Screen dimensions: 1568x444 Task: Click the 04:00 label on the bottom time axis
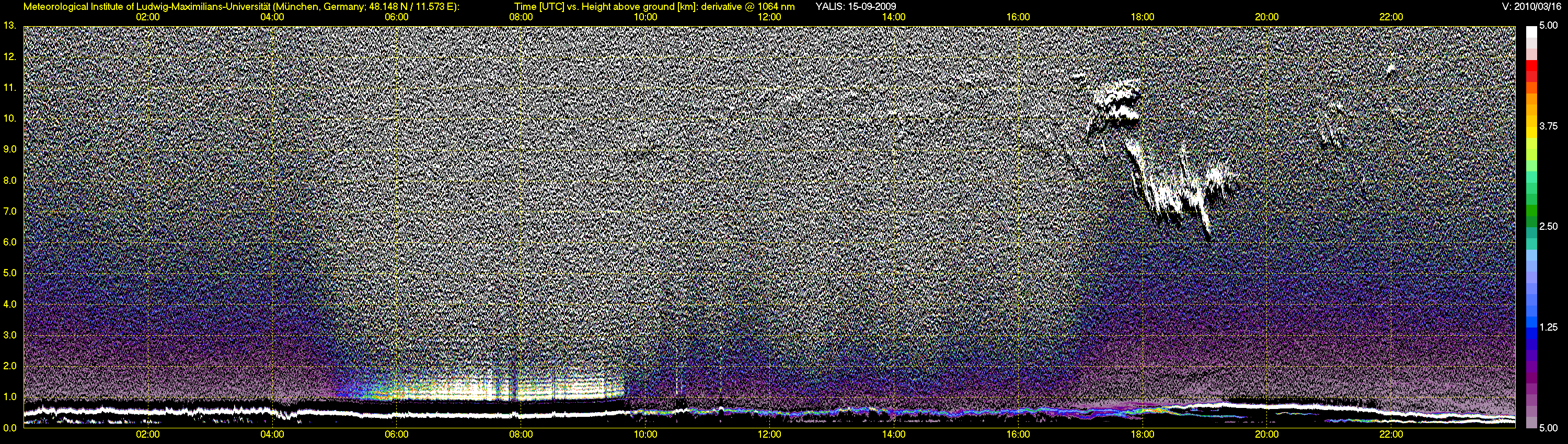point(272,435)
